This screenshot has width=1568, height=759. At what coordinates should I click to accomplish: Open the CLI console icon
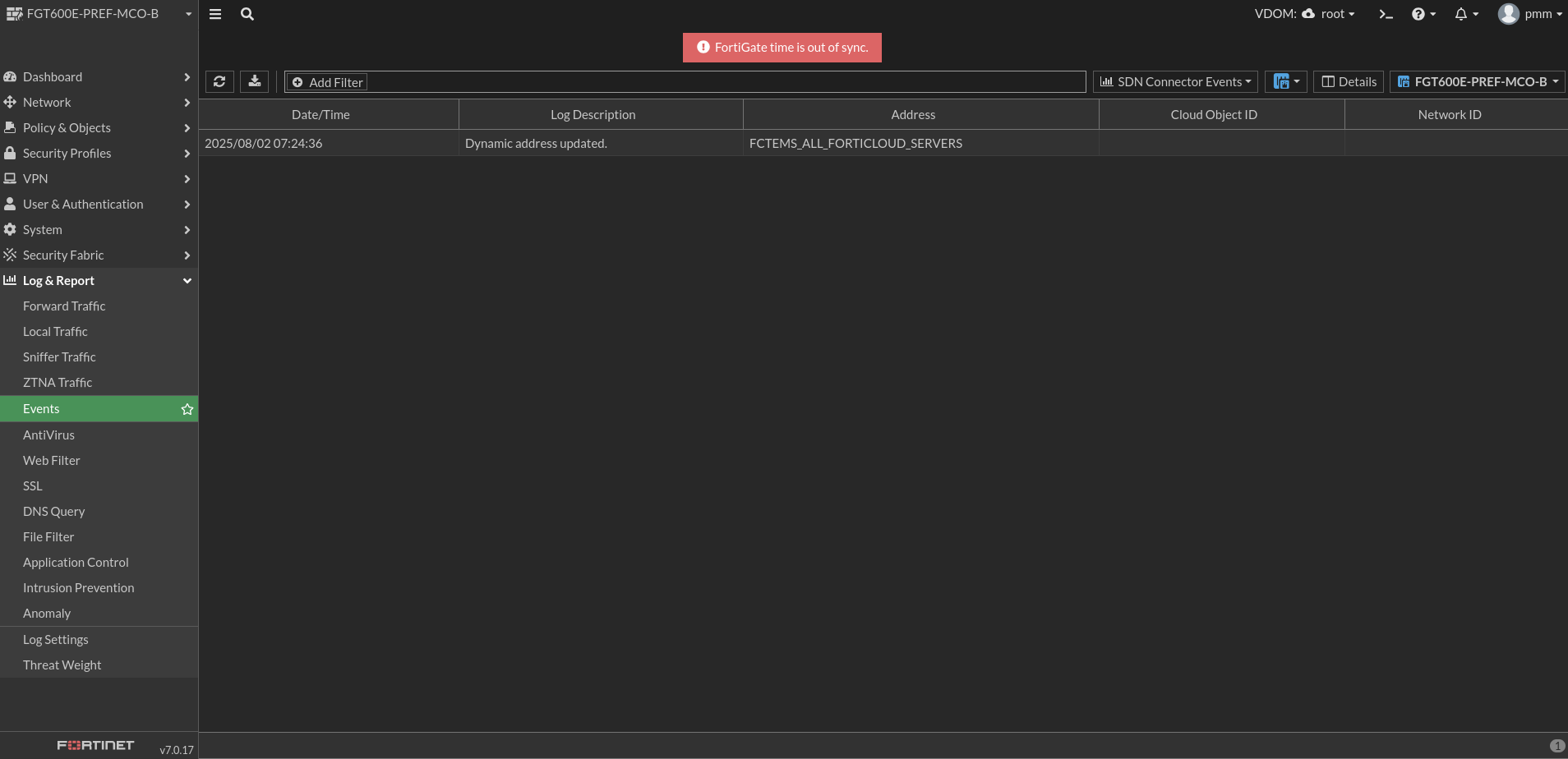click(1386, 14)
